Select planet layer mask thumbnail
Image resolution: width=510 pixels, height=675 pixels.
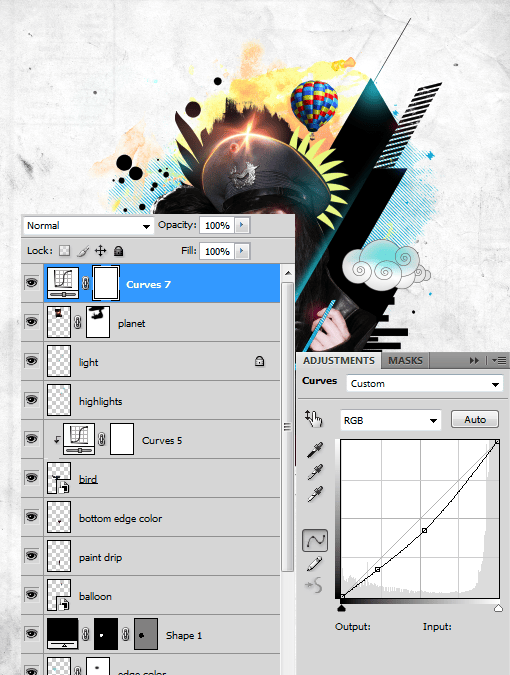pyautogui.click(x=98, y=322)
